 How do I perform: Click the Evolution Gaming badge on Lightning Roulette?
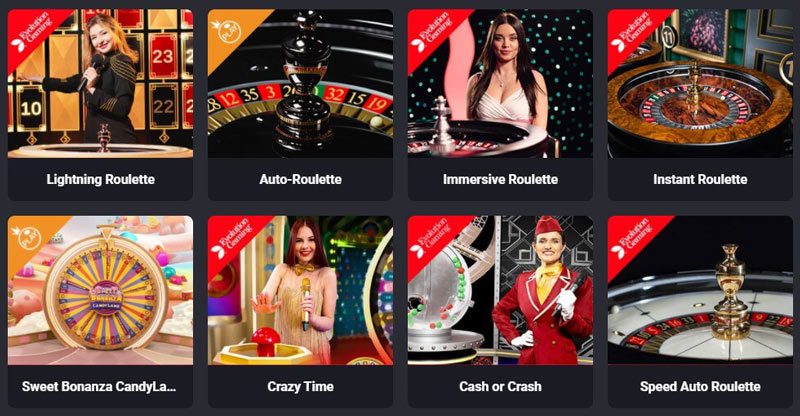32,34
